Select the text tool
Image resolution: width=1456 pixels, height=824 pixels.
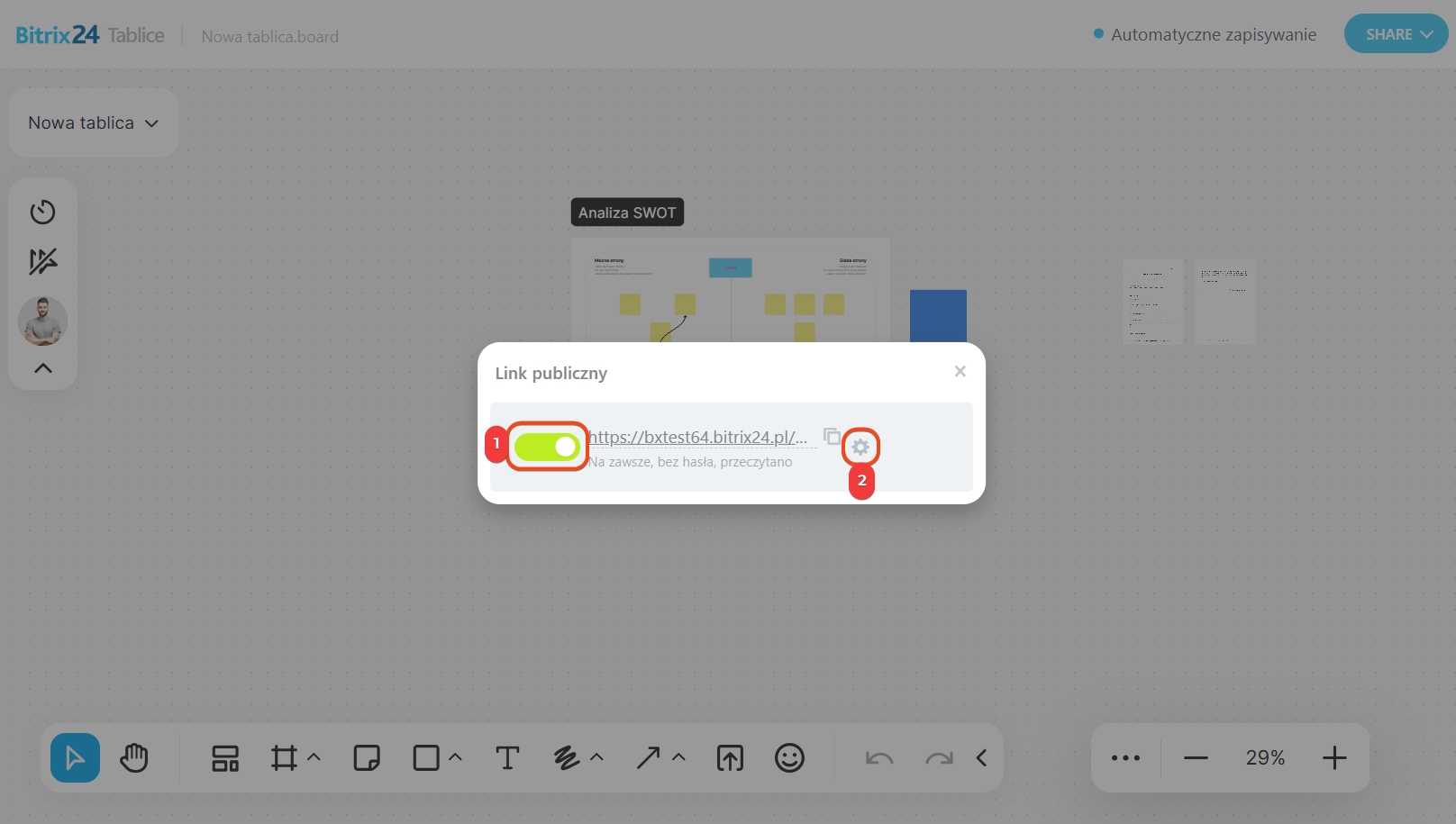coord(507,758)
